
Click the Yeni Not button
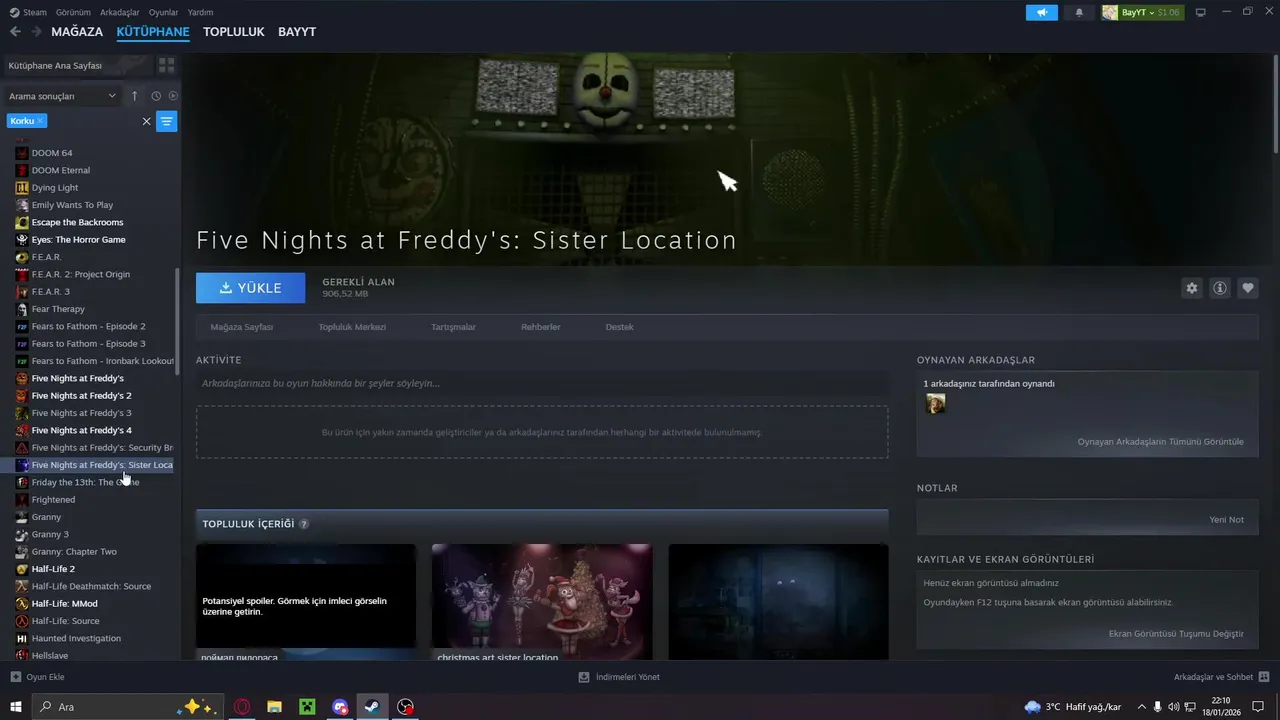[1227, 520]
